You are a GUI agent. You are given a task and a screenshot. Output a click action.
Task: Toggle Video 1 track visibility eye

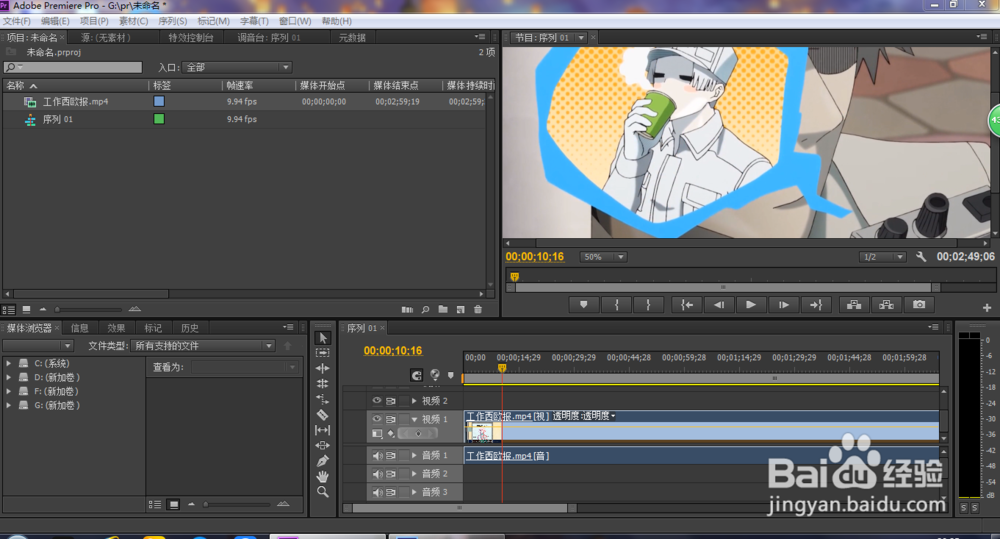coord(377,419)
